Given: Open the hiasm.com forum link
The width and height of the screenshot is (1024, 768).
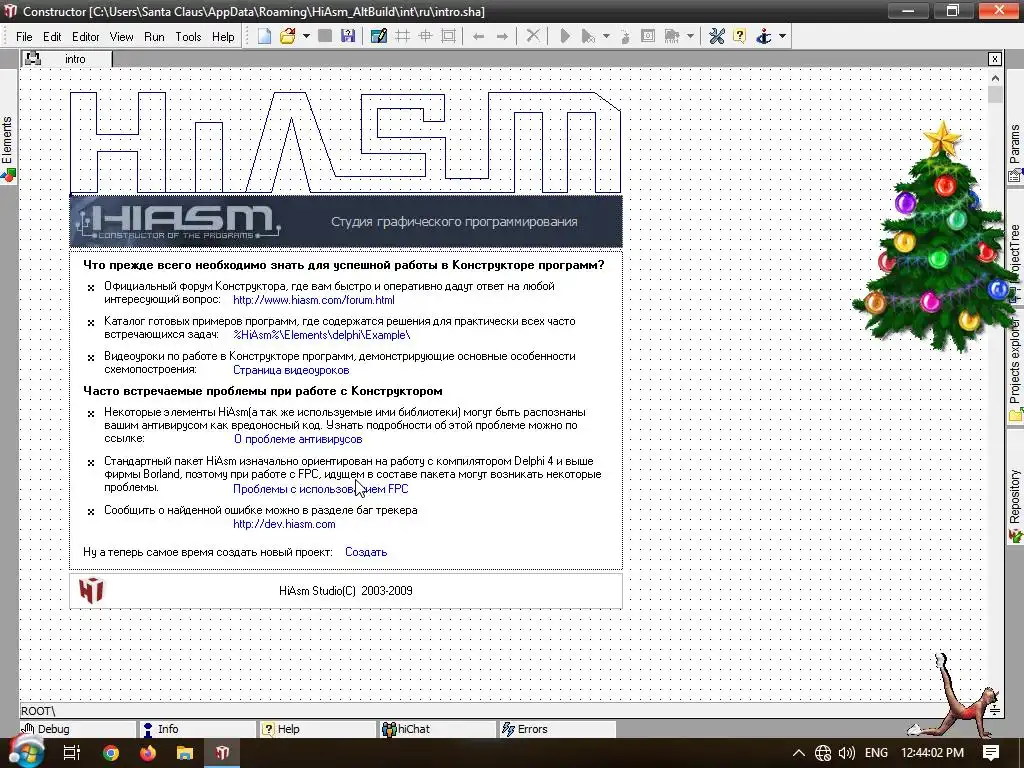Looking at the screenshot, I should (x=313, y=300).
